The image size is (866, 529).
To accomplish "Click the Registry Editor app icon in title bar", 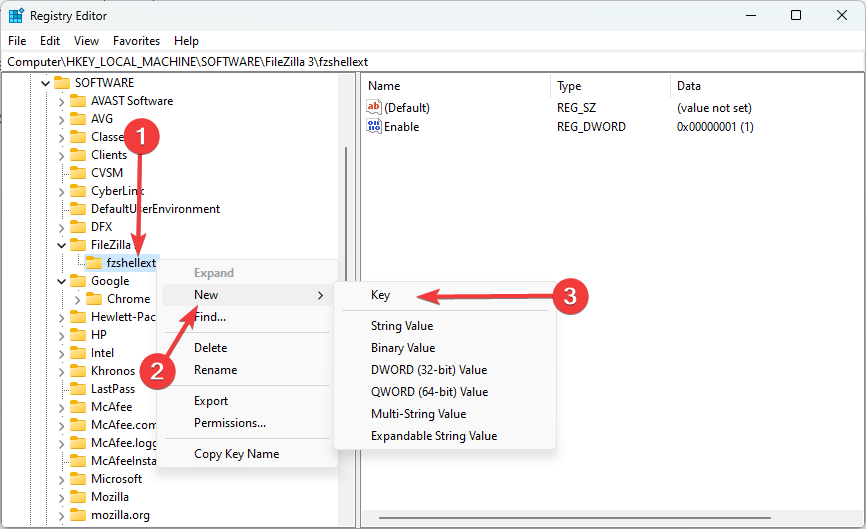I will pyautogui.click(x=16, y=15).
